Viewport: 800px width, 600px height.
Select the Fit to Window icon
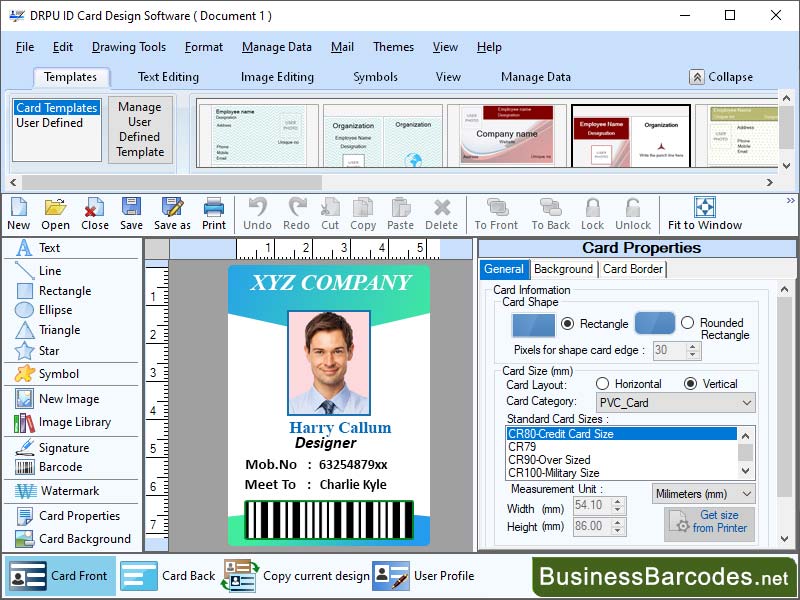tap(705, 213)
